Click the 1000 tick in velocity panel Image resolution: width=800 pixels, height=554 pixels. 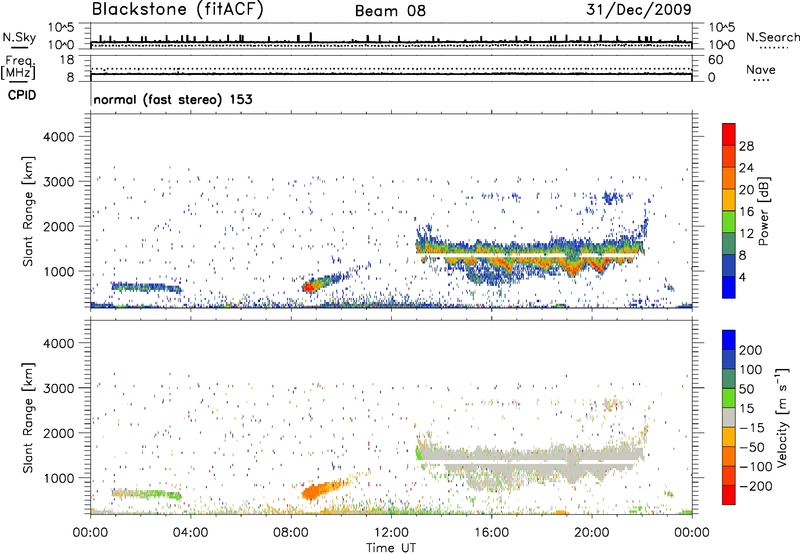59,478
